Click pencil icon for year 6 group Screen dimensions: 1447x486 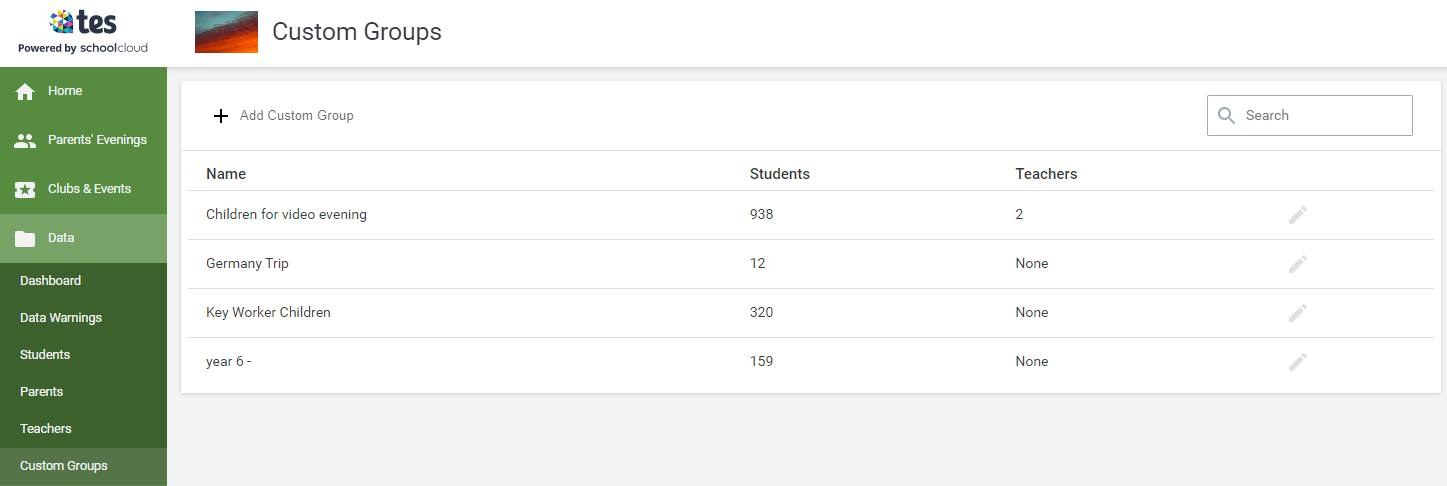click(1297, 362)
